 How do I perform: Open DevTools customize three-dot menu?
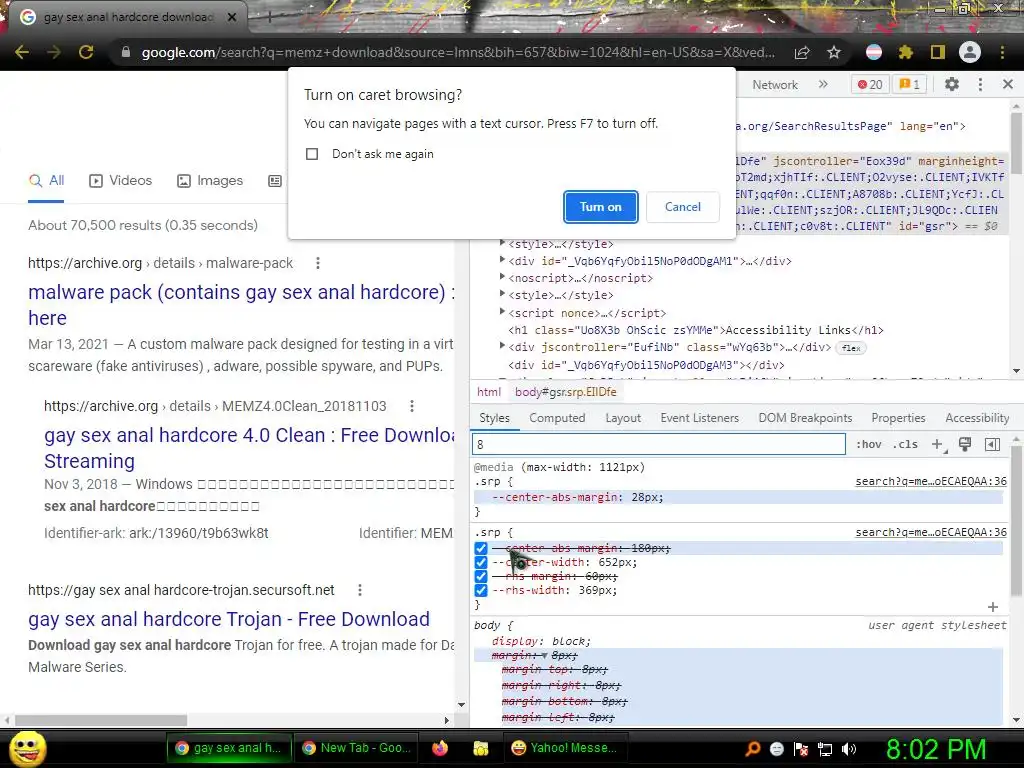point(980,84)
